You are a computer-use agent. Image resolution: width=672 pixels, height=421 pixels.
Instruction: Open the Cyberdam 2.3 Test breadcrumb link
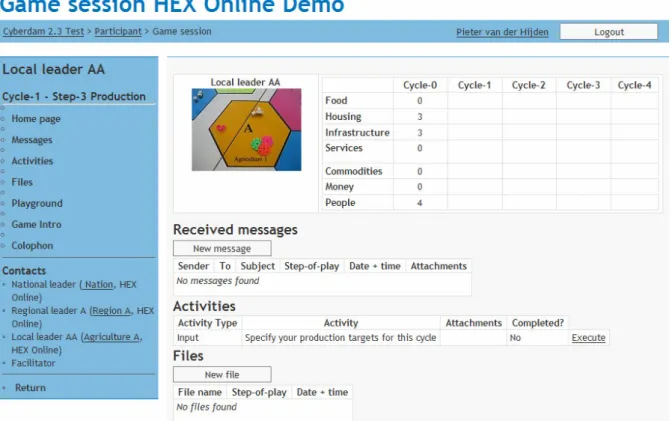pyautogui.click(x=43, y=31)
